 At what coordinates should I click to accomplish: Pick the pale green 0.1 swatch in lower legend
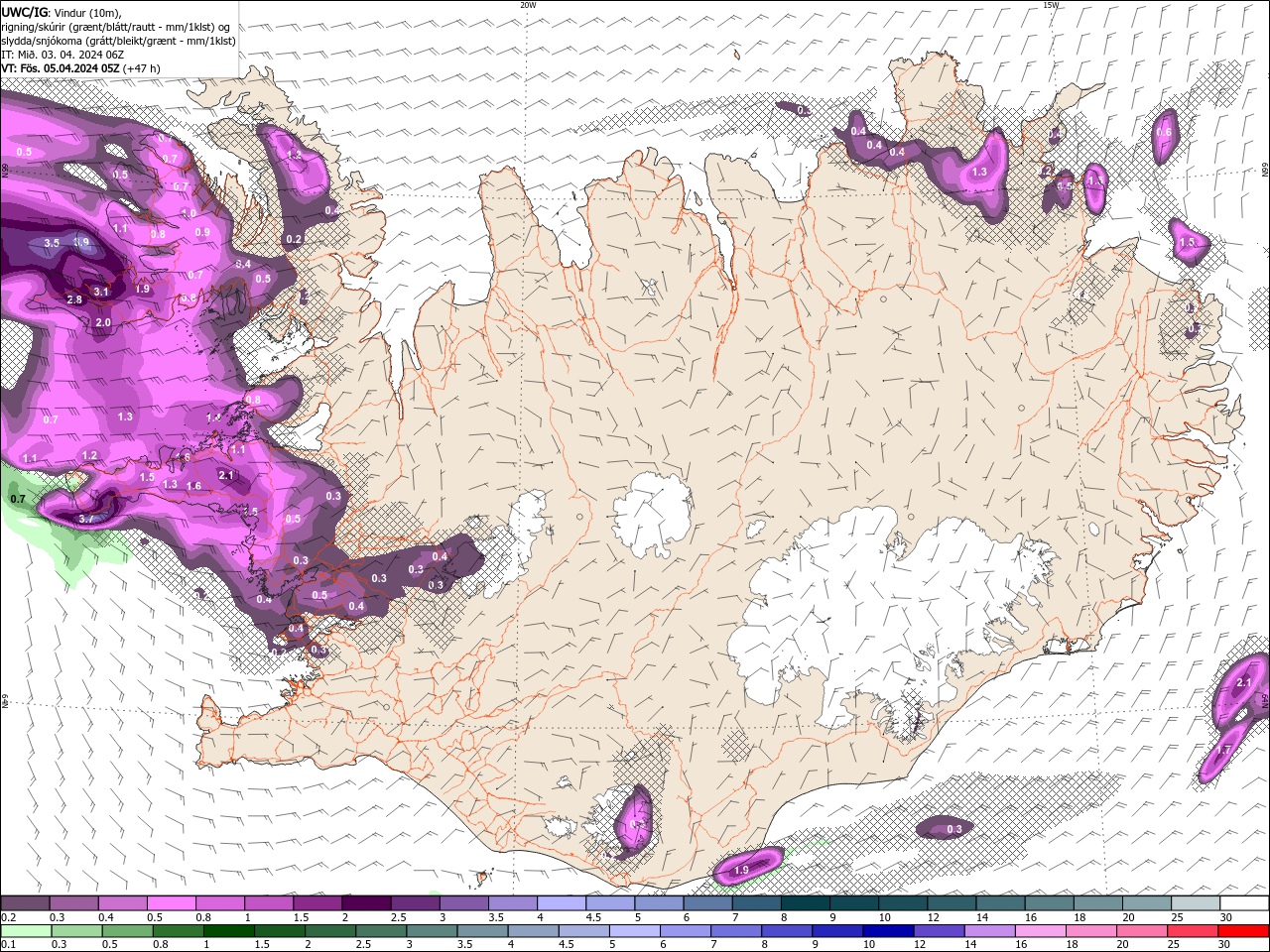(x=26, y=931)
